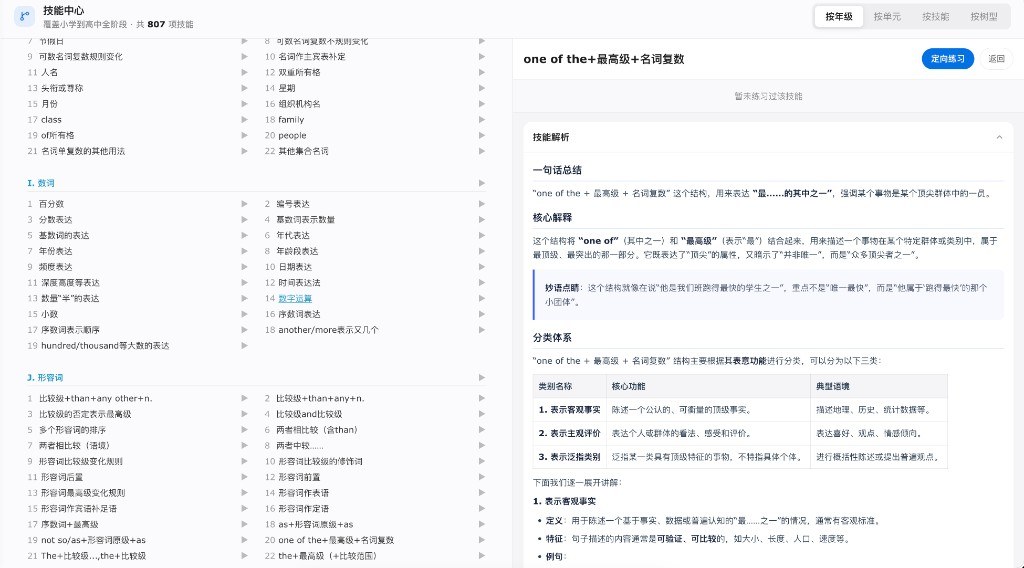Click the J. 形容词 section heading

[x=45, y=377]
